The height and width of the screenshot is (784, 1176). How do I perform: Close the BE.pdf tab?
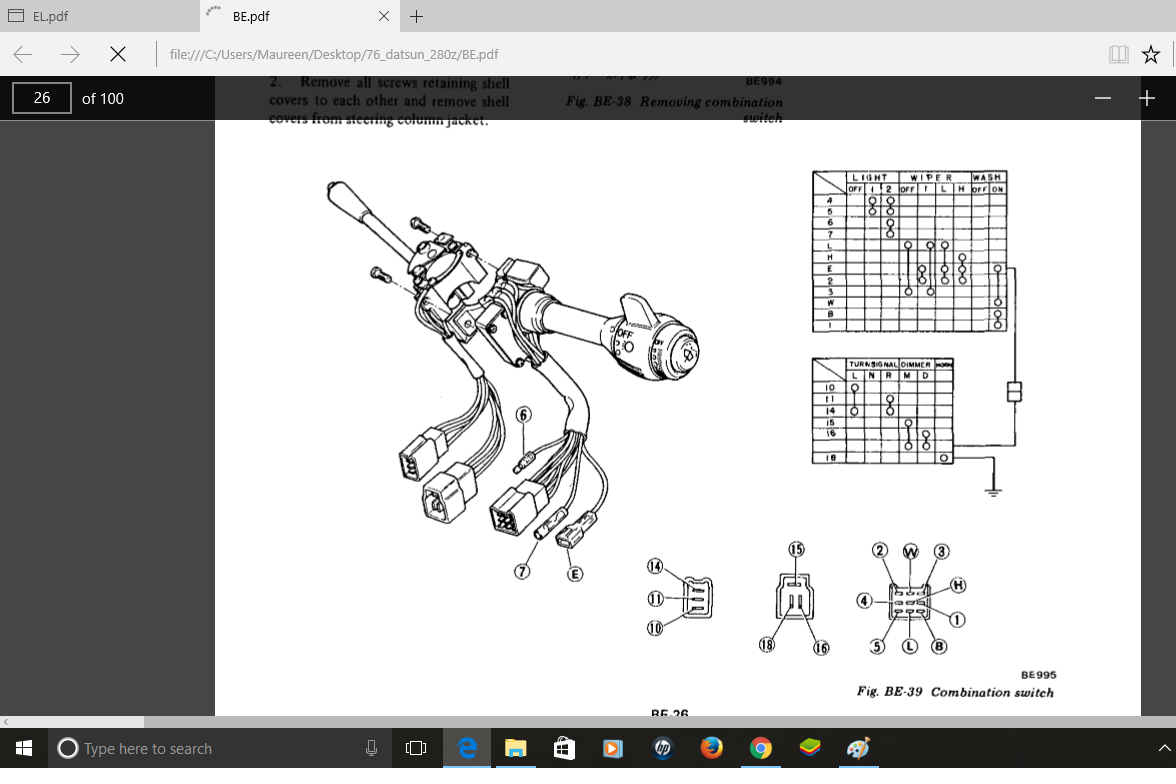tap(384, 16)
